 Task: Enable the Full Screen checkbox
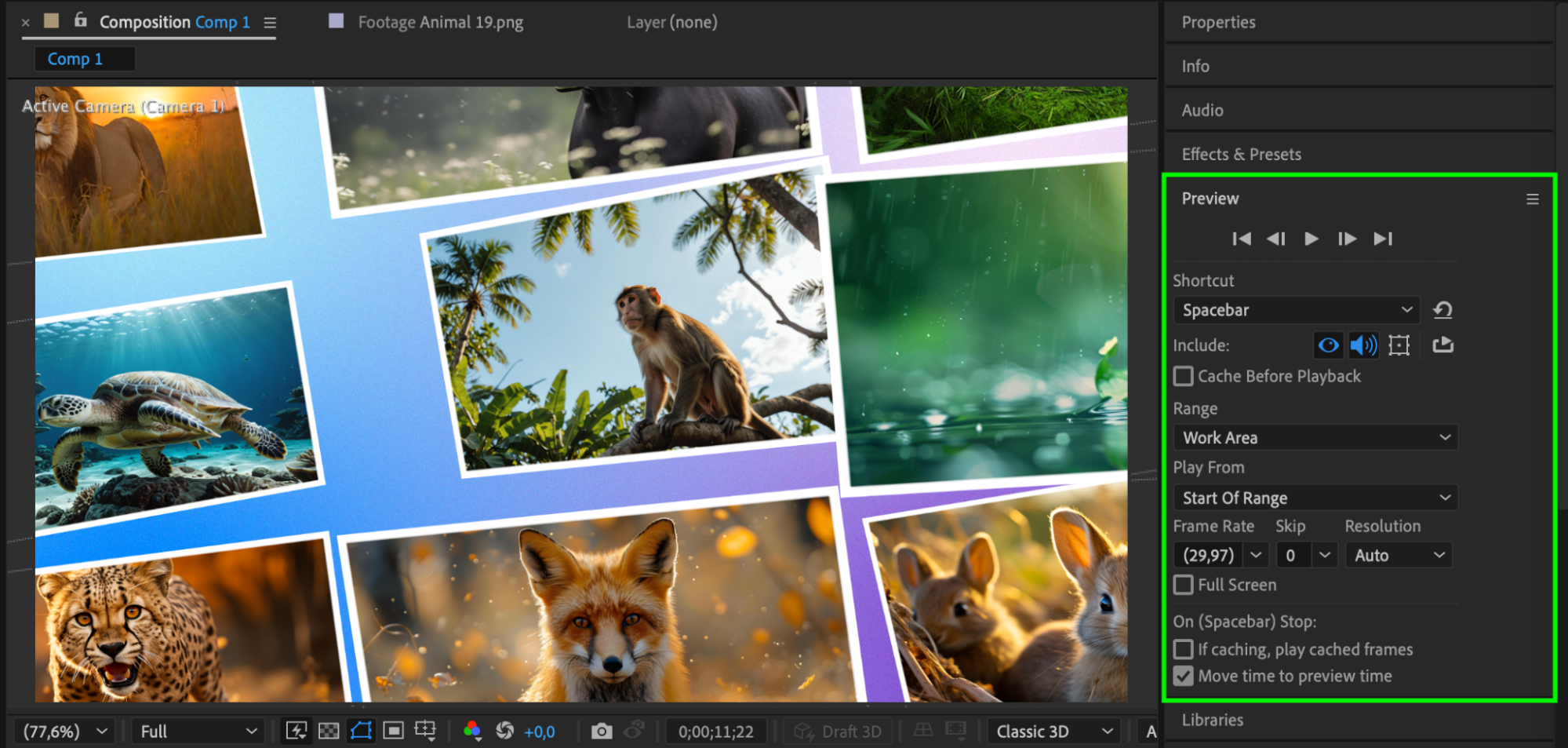1183,585
